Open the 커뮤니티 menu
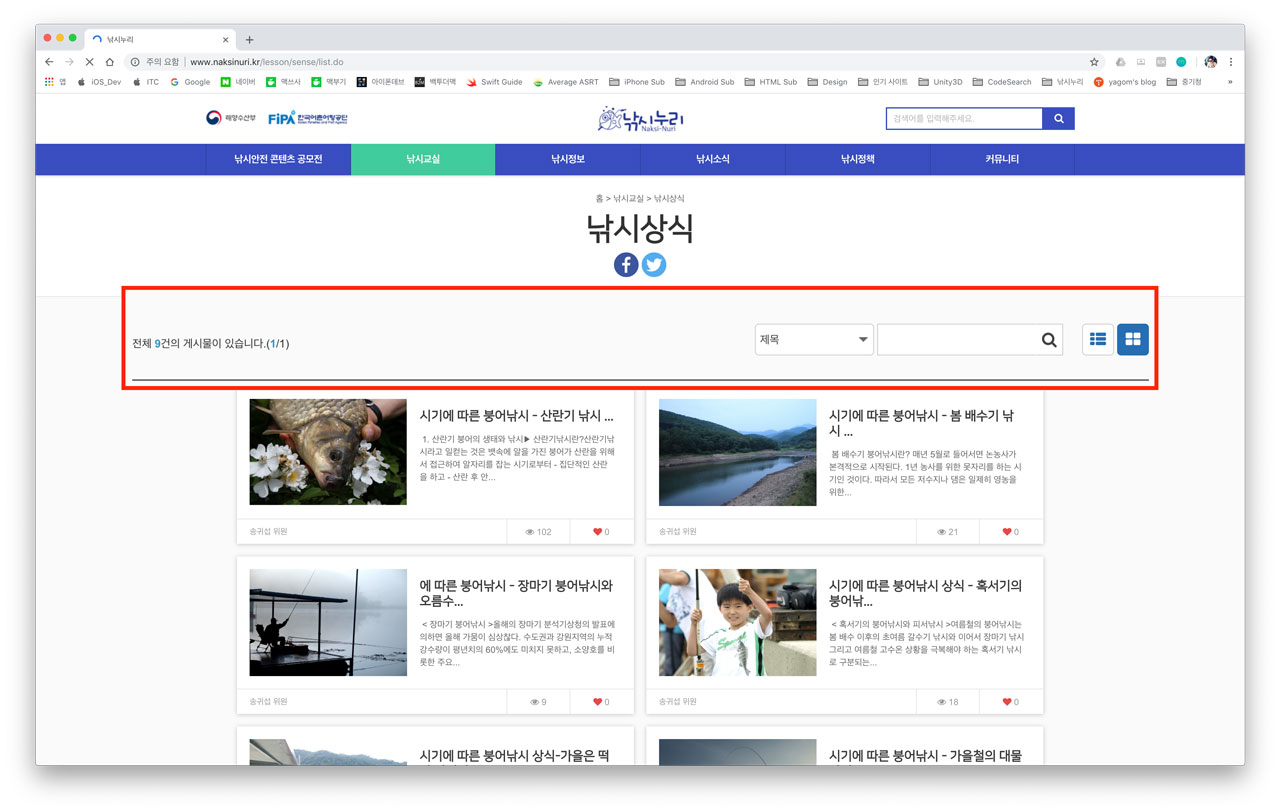The height and width of the screenshot is (812, 1280). 1001,159
